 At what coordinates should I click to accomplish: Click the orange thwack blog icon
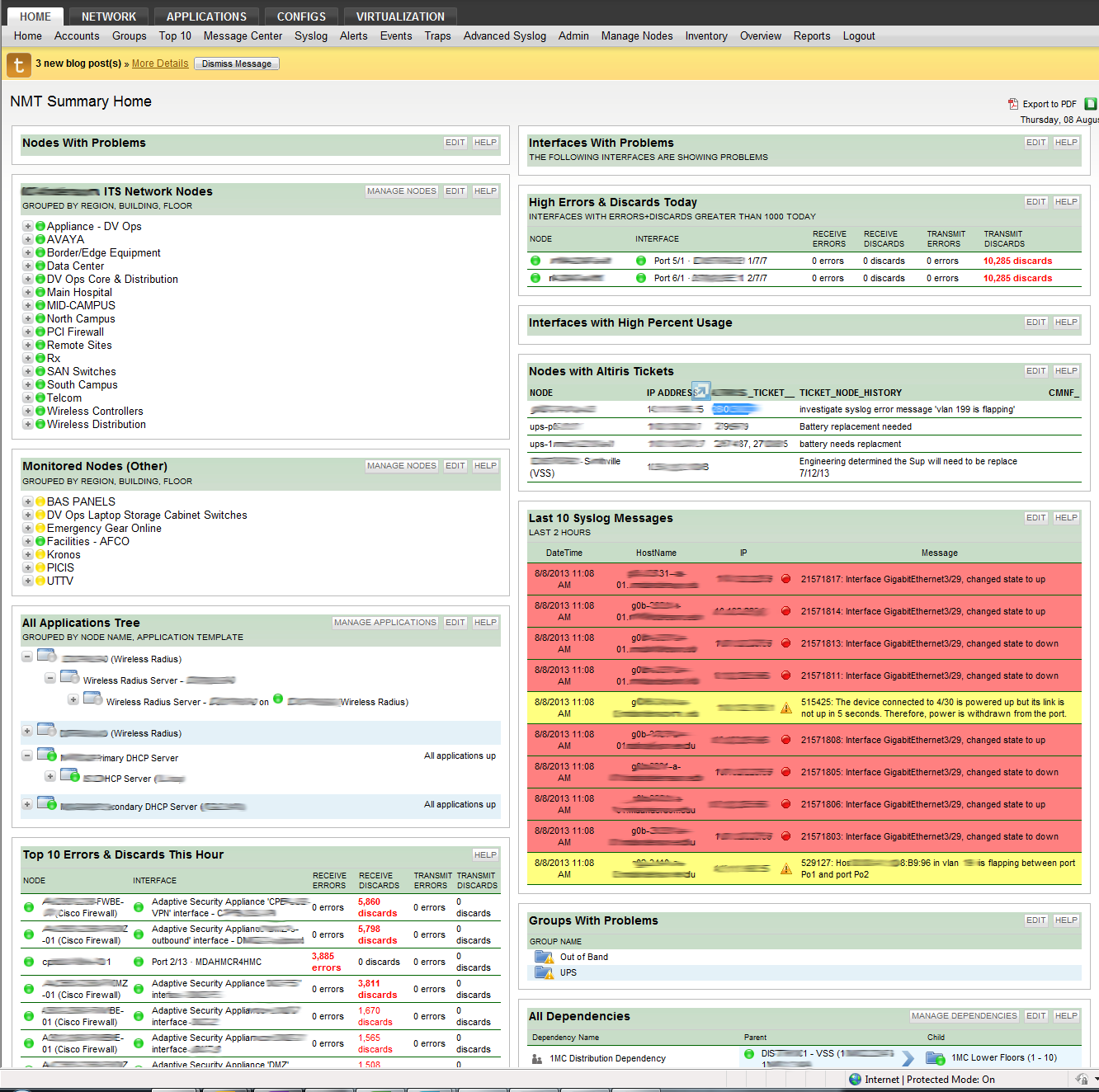click(18, 64)
